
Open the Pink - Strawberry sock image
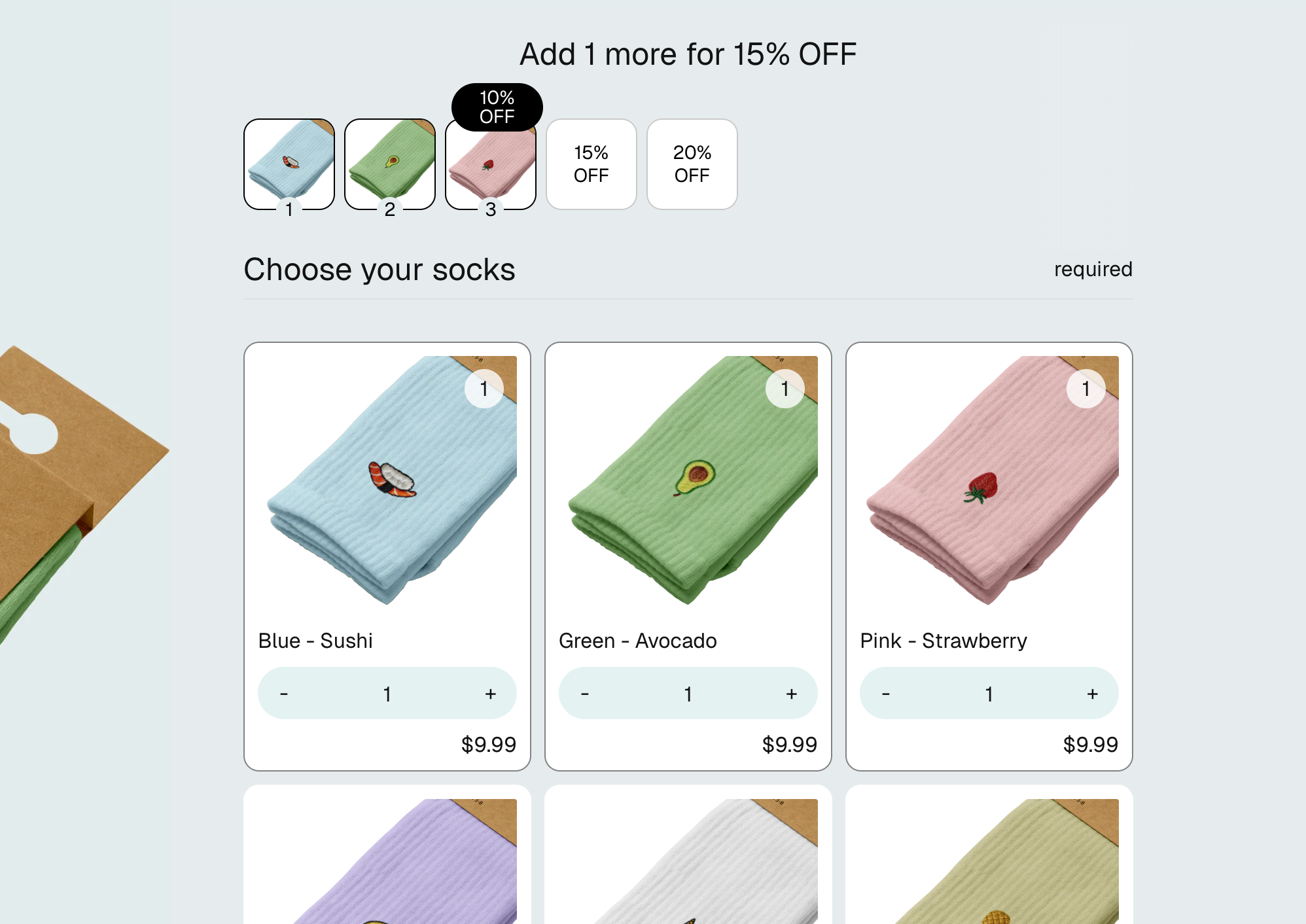(989, 480)
